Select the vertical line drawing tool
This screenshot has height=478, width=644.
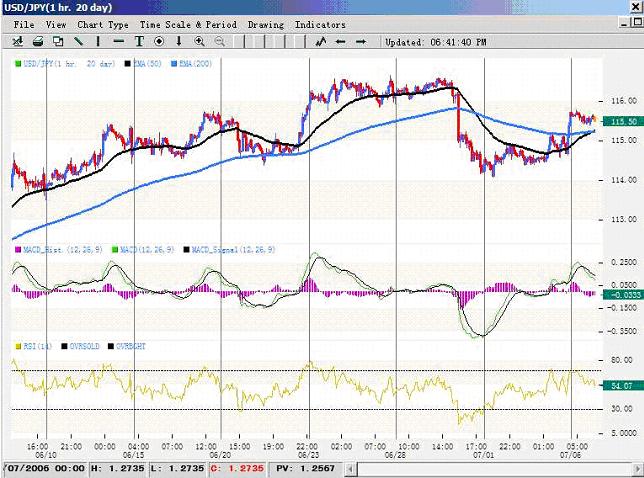tap(98, 42)
